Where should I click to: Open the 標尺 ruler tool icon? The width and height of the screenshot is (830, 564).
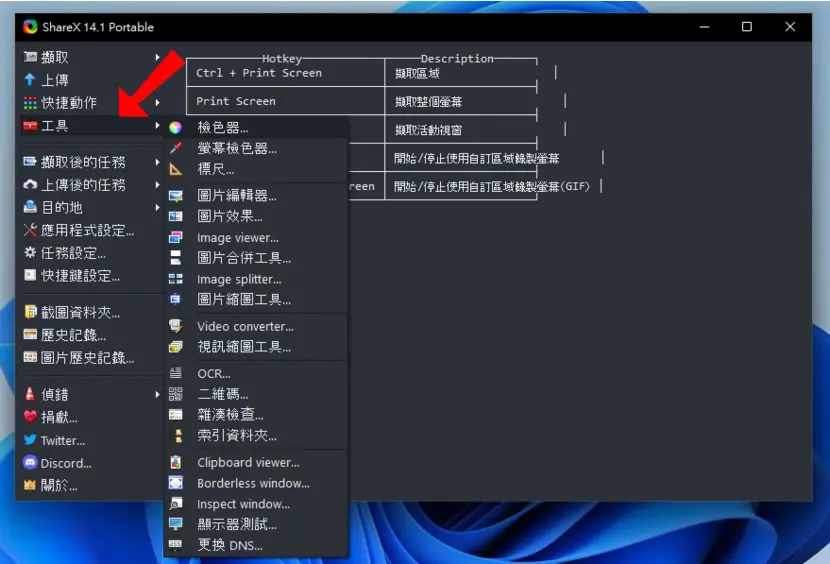(175, 169)
